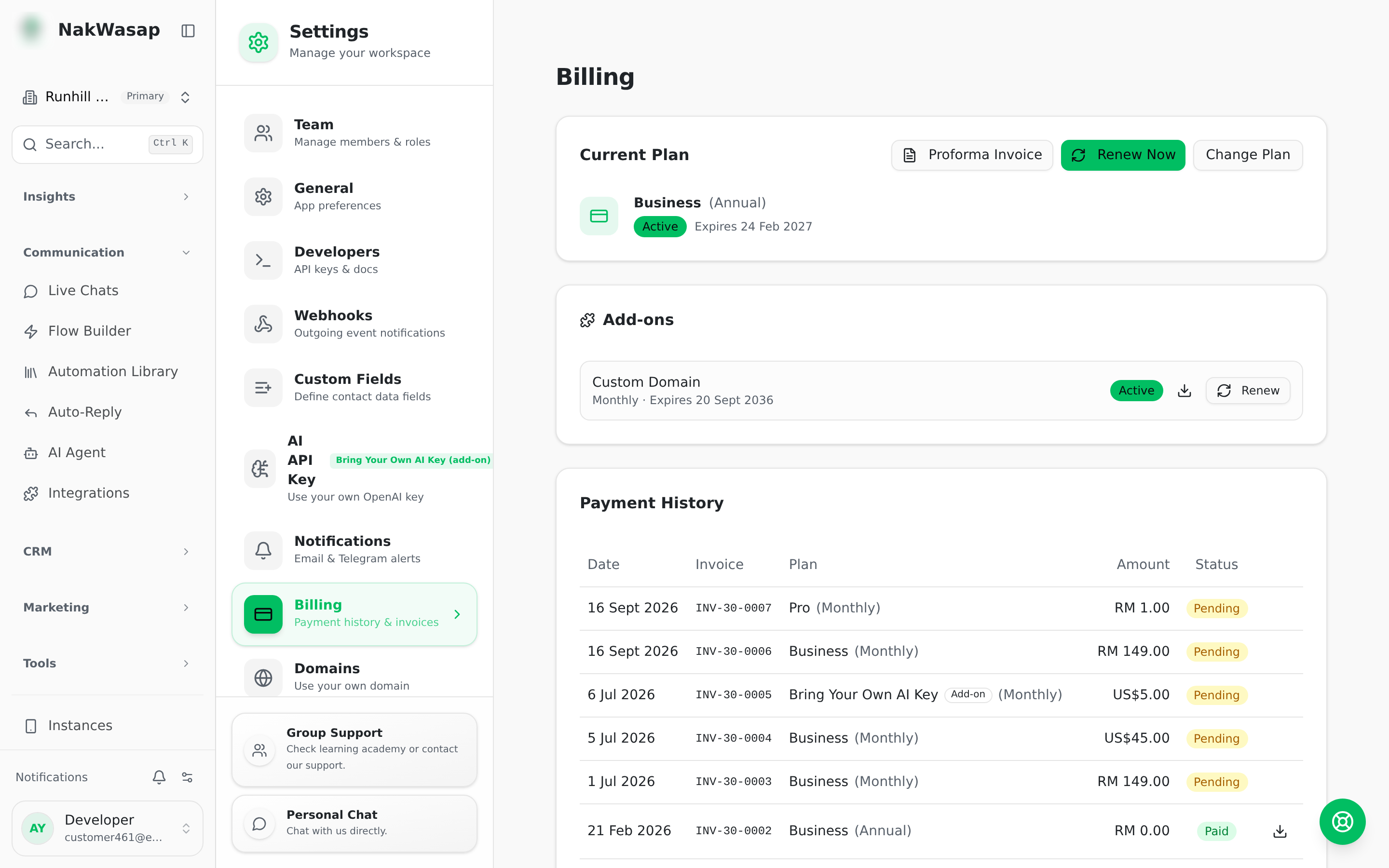
Task: Click the AI API Key brain icon
Action: 260,468
